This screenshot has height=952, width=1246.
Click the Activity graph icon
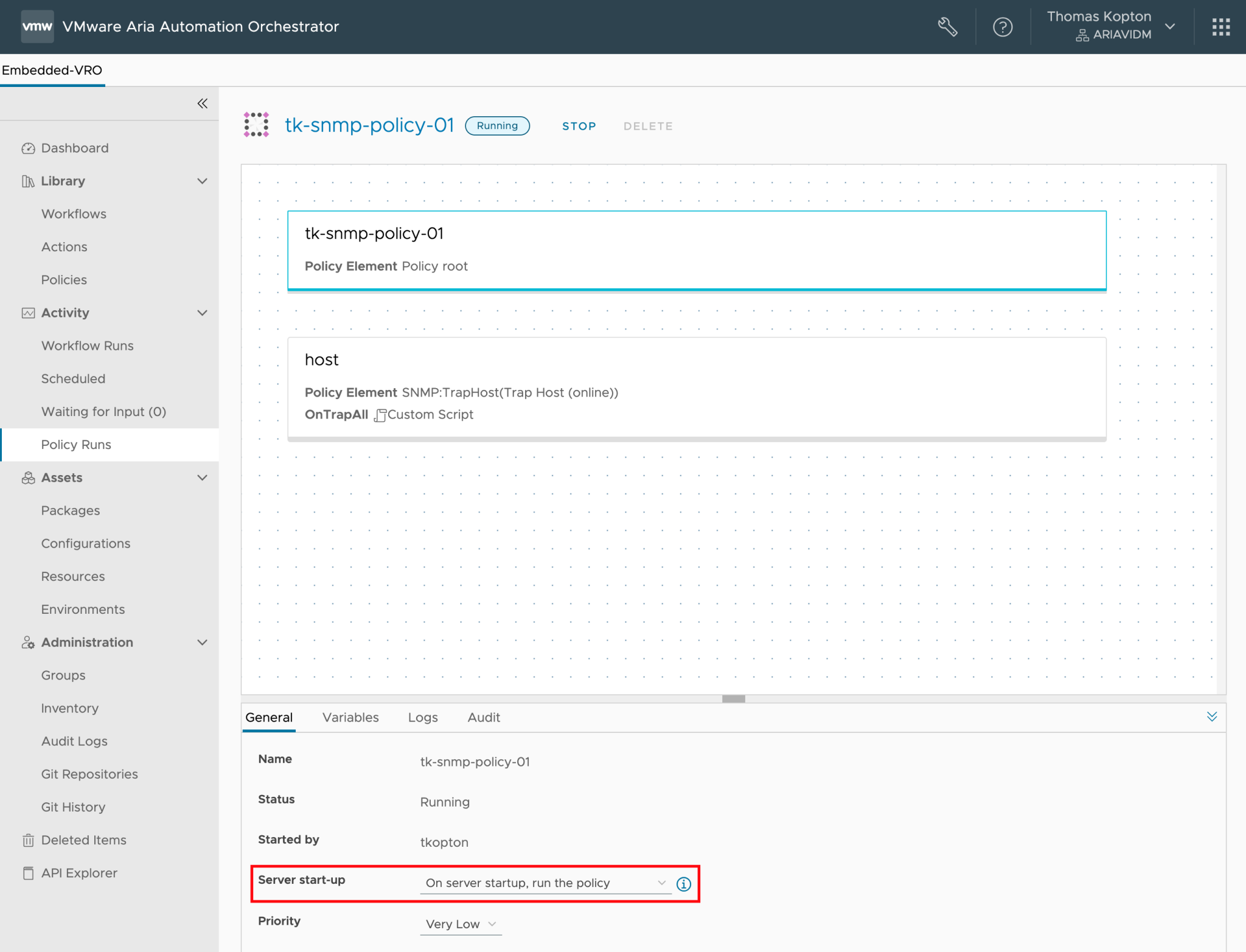click(28, 312)
